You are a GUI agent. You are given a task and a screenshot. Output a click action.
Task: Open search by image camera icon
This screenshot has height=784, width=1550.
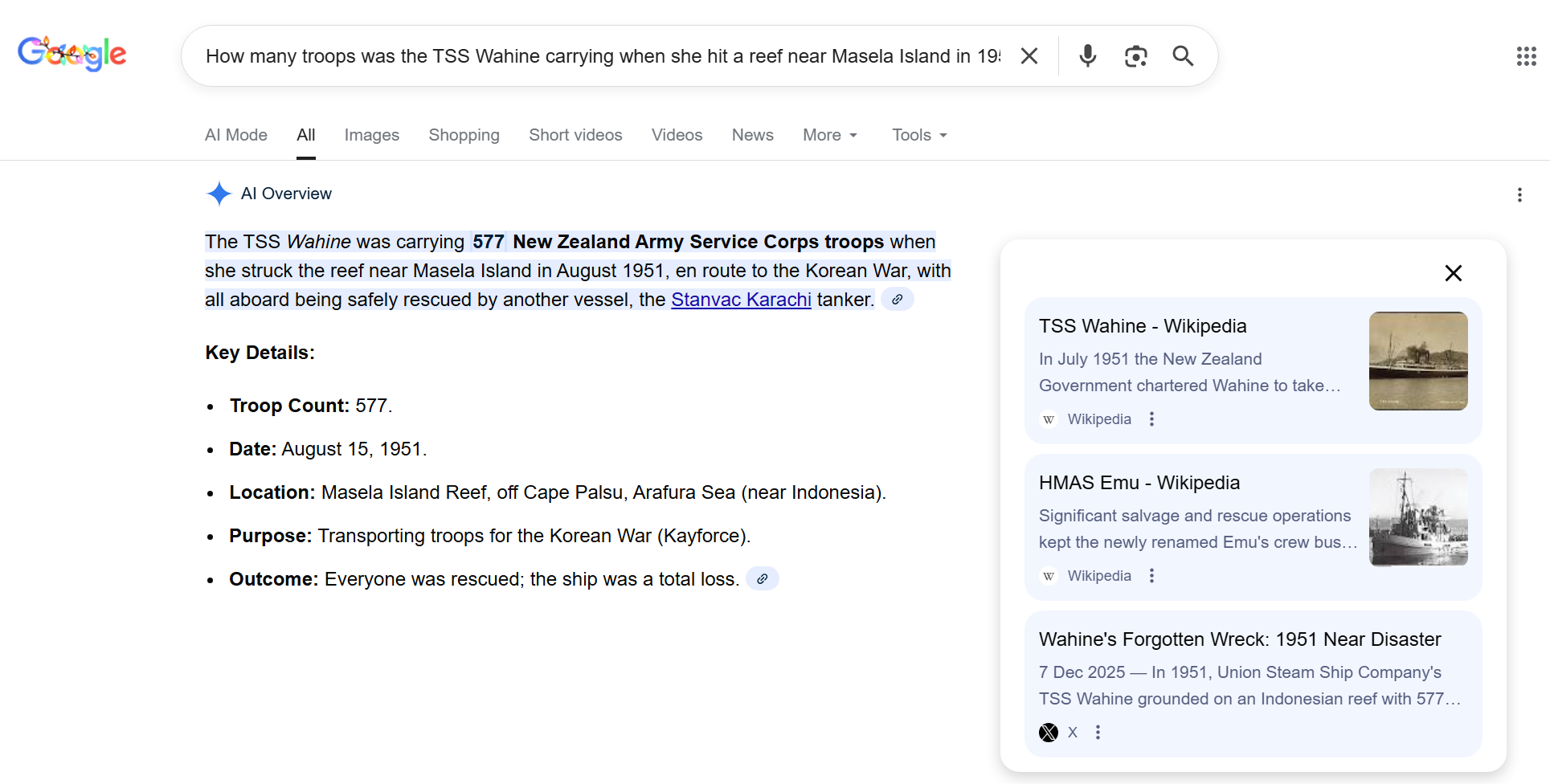coord(1135,56)
